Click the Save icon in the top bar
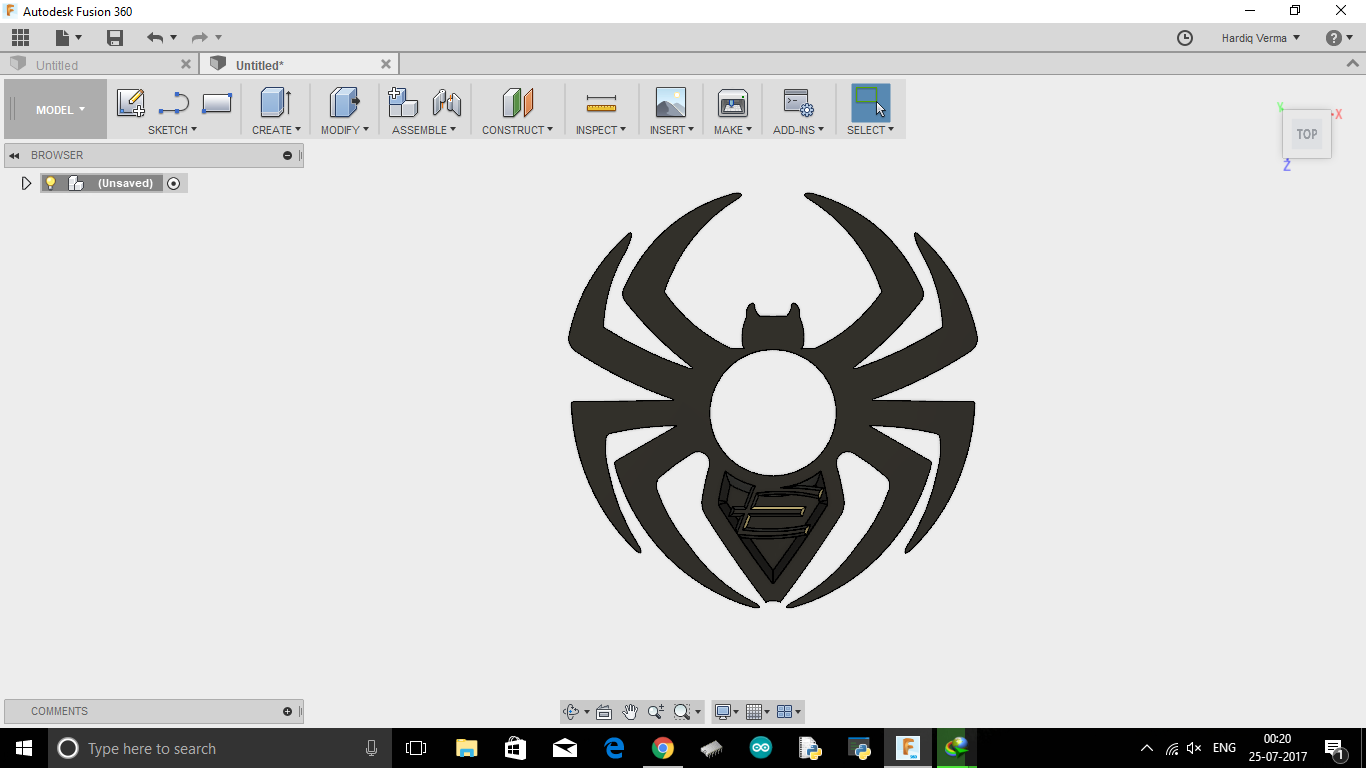Image resolution: width=1366 pixels, height=768 pixels. [115, 38]
